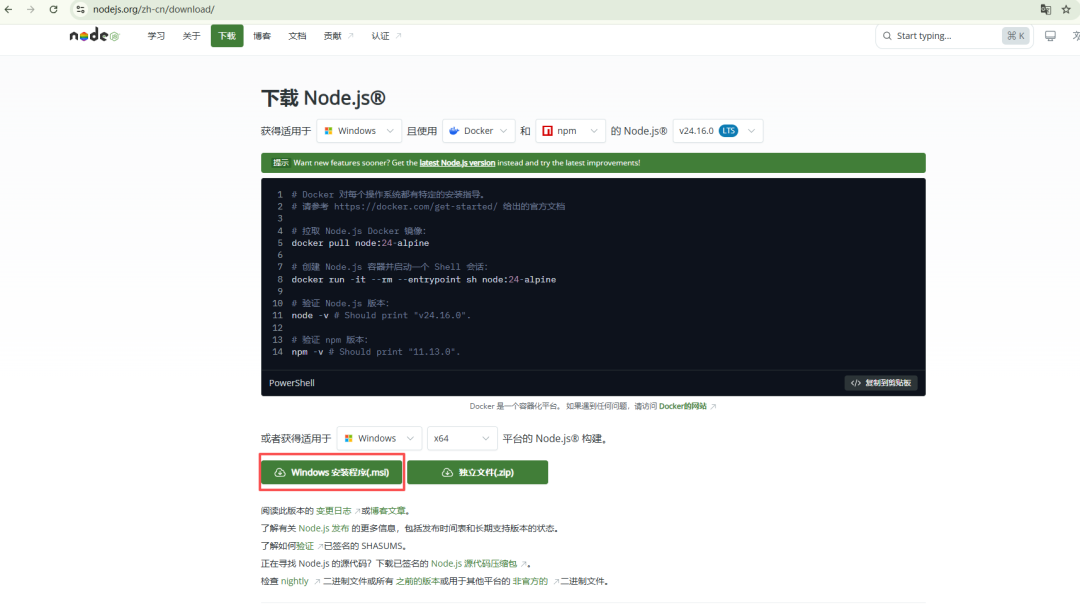This screenshot has width=1080, height=605.
Task: Expand the v24.16.0 LTS version dropdown
Action: tap(718, 131)
